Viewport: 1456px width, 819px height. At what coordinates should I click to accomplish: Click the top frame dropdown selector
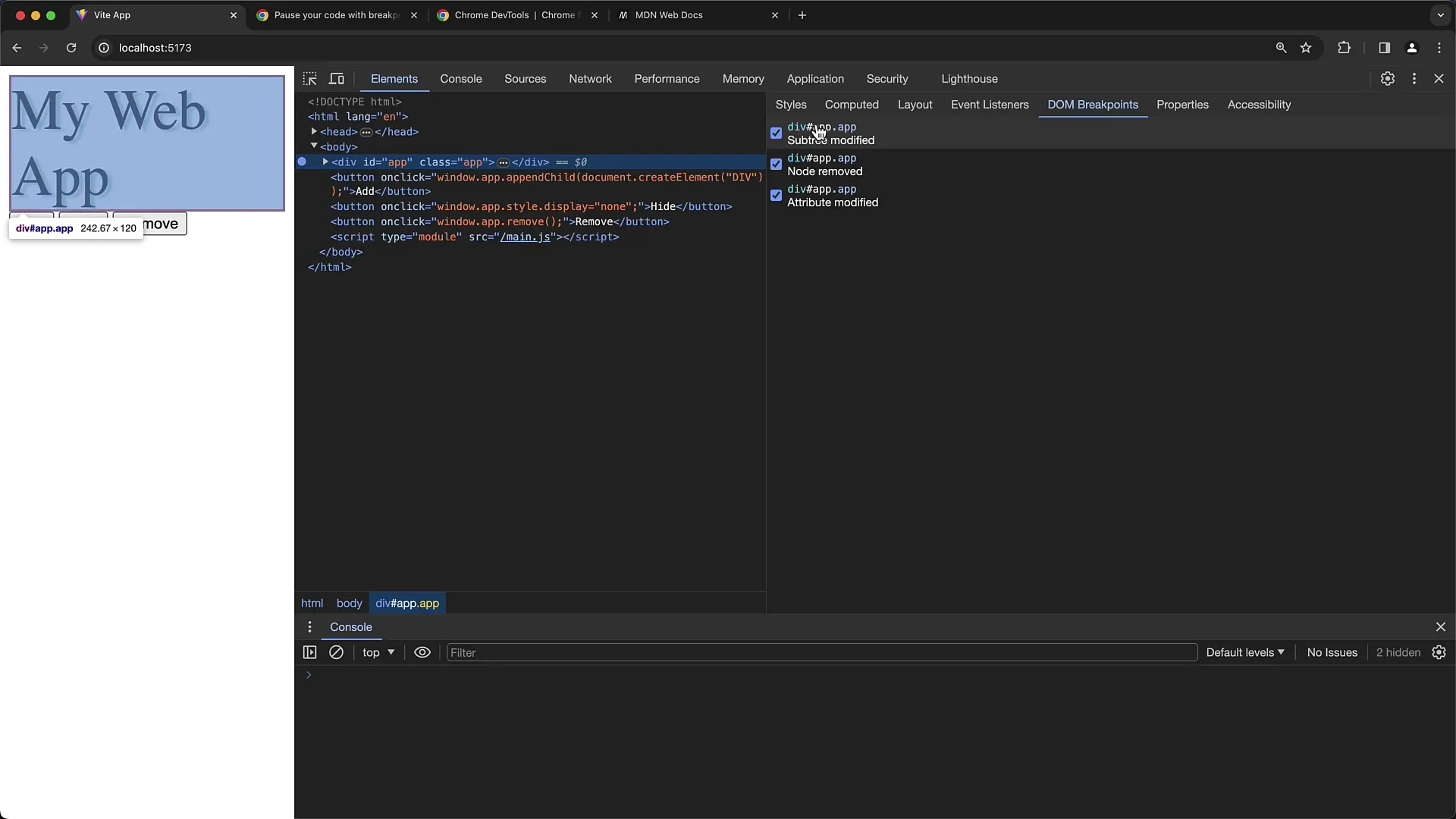coord(378,652)
